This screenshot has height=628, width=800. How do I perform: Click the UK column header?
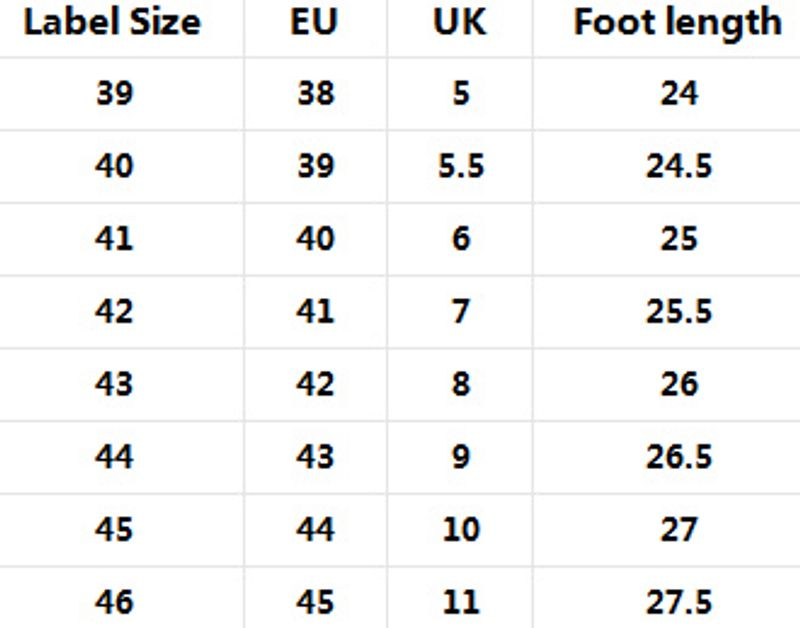tap(460, 22)
